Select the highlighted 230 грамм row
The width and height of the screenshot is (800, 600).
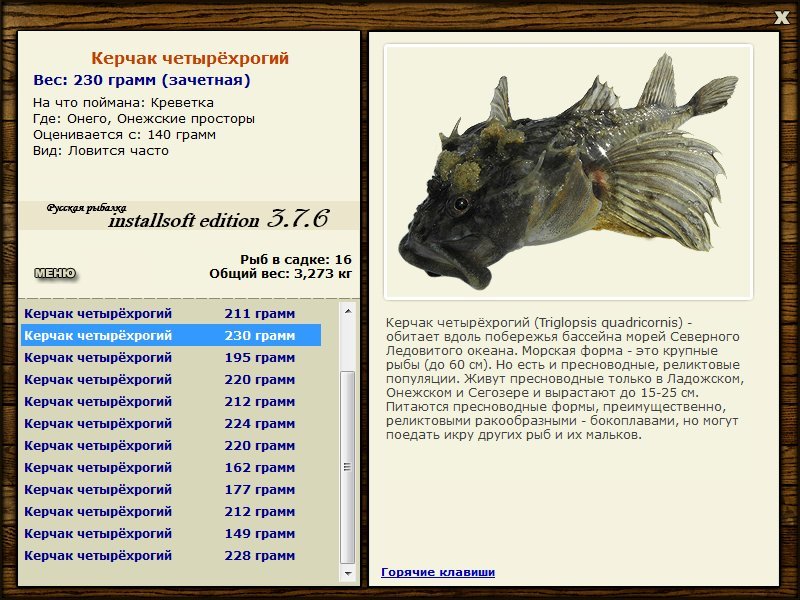(171, 335)
